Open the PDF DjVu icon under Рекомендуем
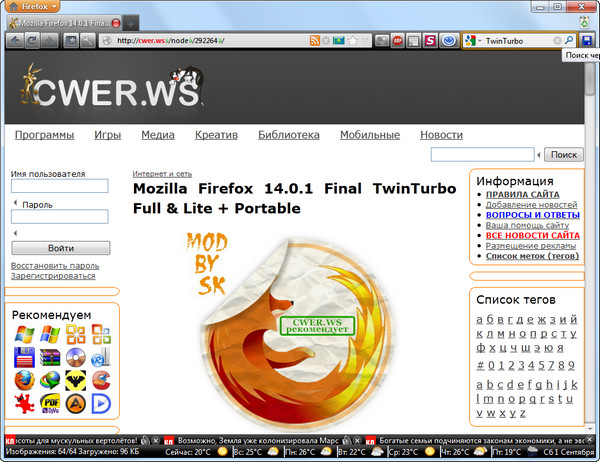 [x=50, y=403]
